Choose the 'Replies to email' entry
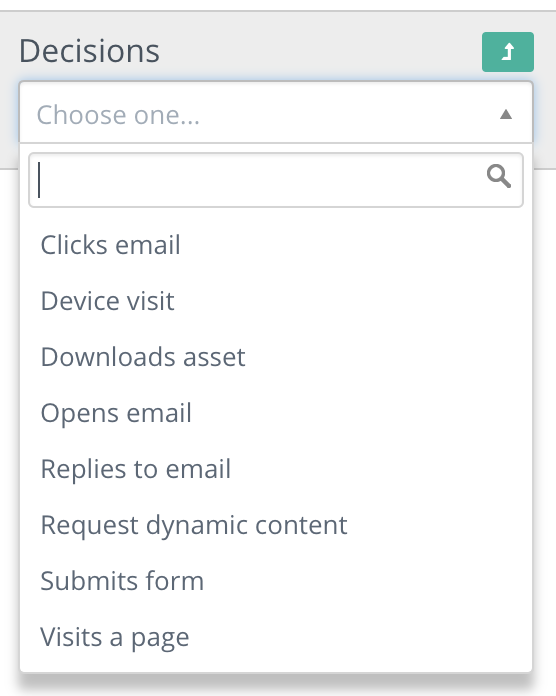 [276, 469]
